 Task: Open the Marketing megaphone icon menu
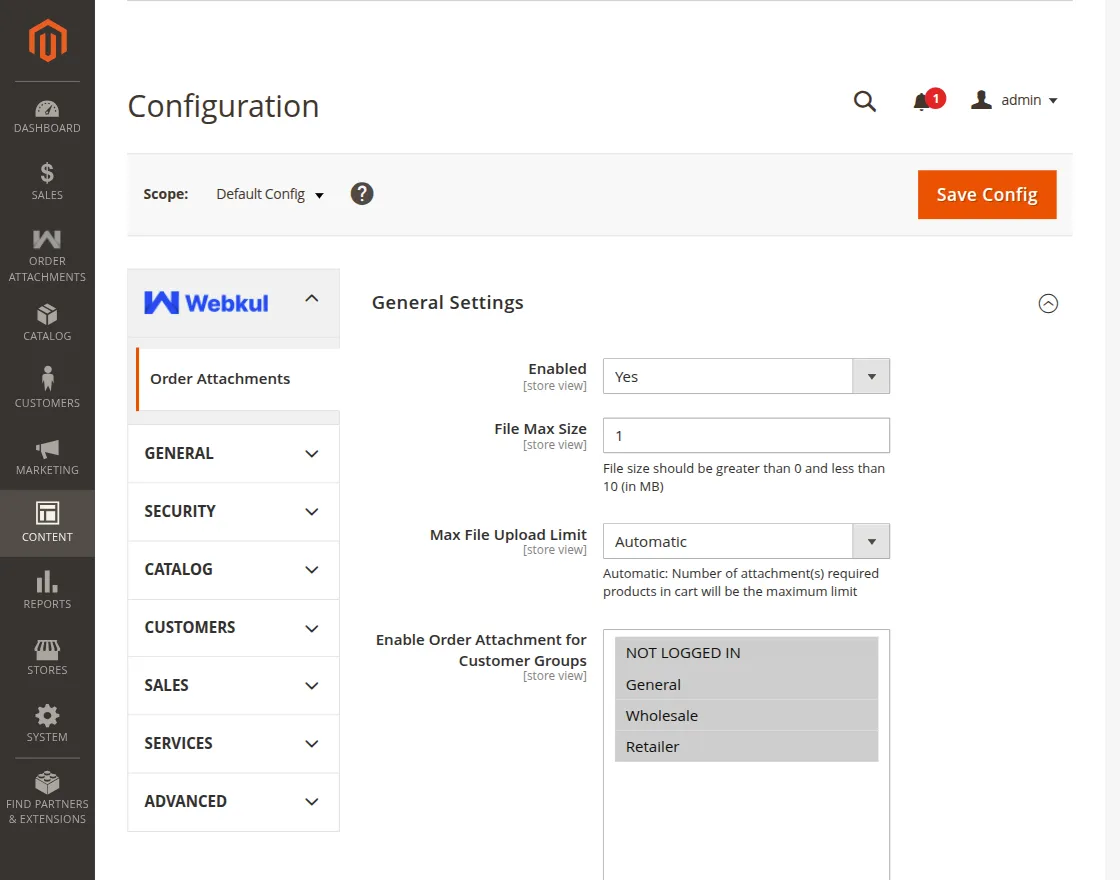click(47, 457)
